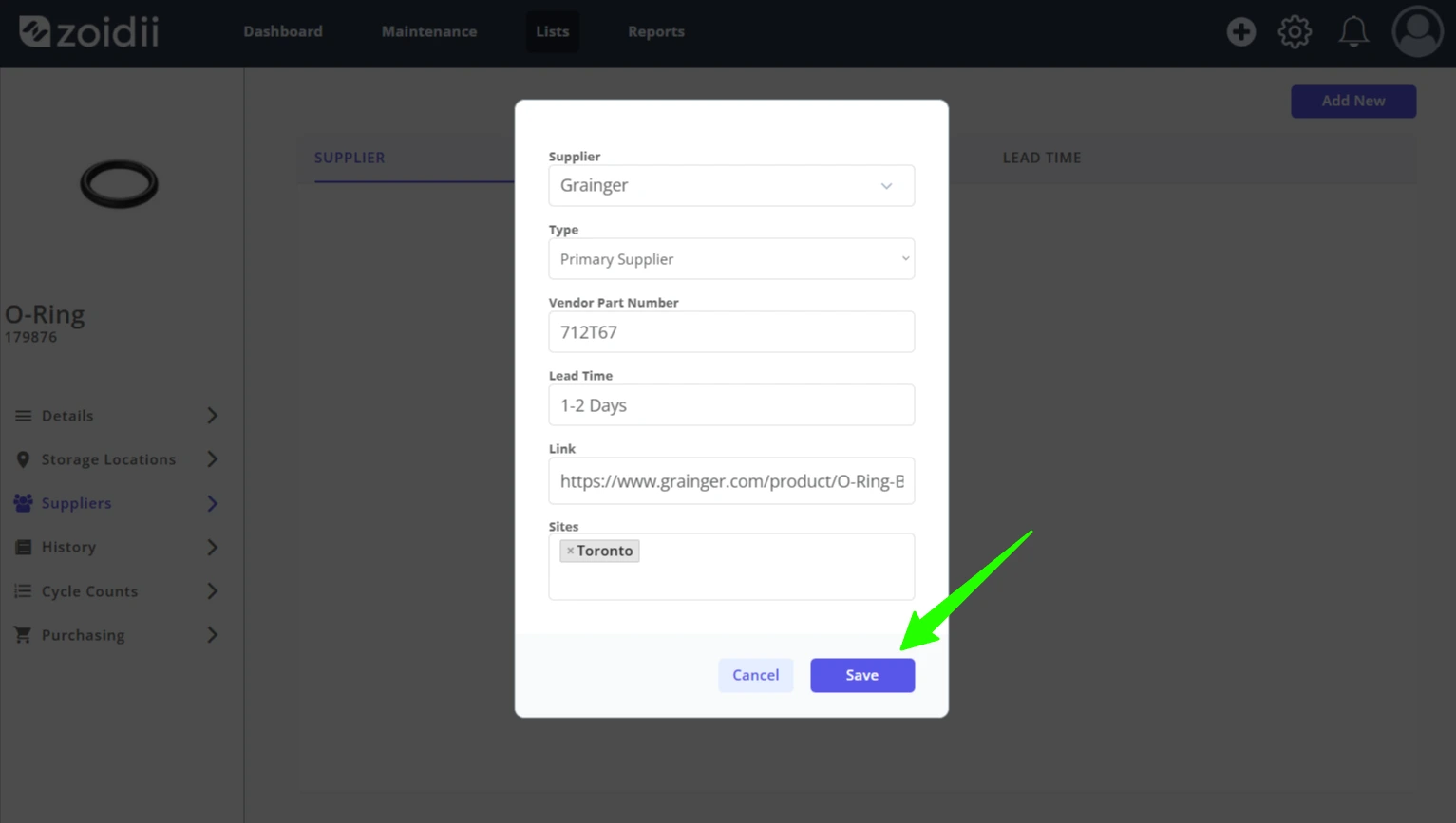Go to the Reports menu
Viewport: 1456px width, 823px height.
(656, 31)
